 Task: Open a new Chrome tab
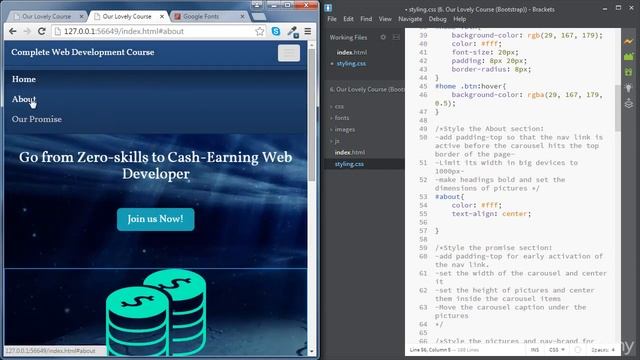pos(258,16)
